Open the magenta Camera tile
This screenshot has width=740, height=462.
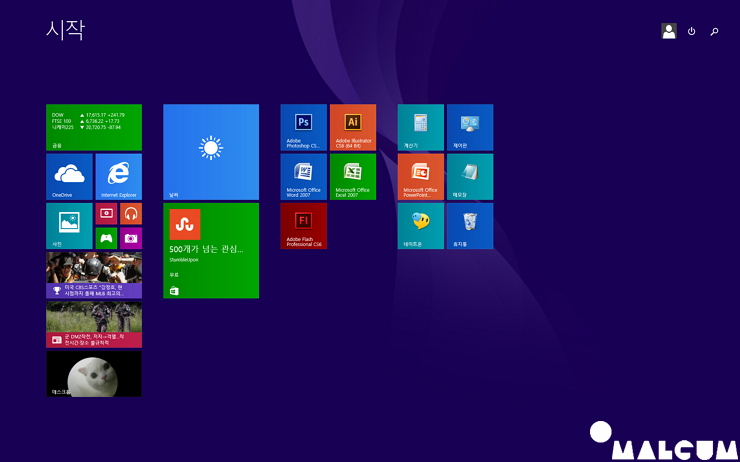pyautogui.click(x=131, y=238)
